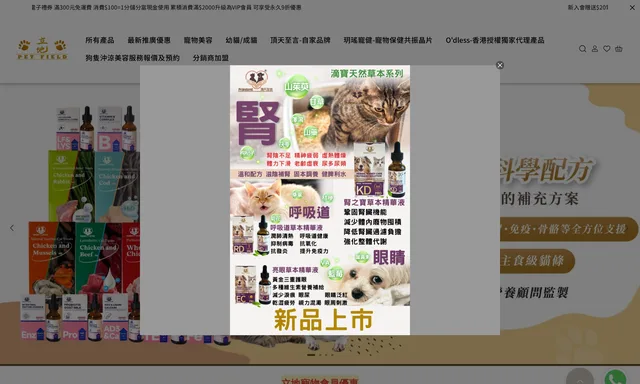Image resolution: width=640 pixels, height=384 pixels.
Task: Open the 分銷商加盟 menu item
Action: pos(211,58)
